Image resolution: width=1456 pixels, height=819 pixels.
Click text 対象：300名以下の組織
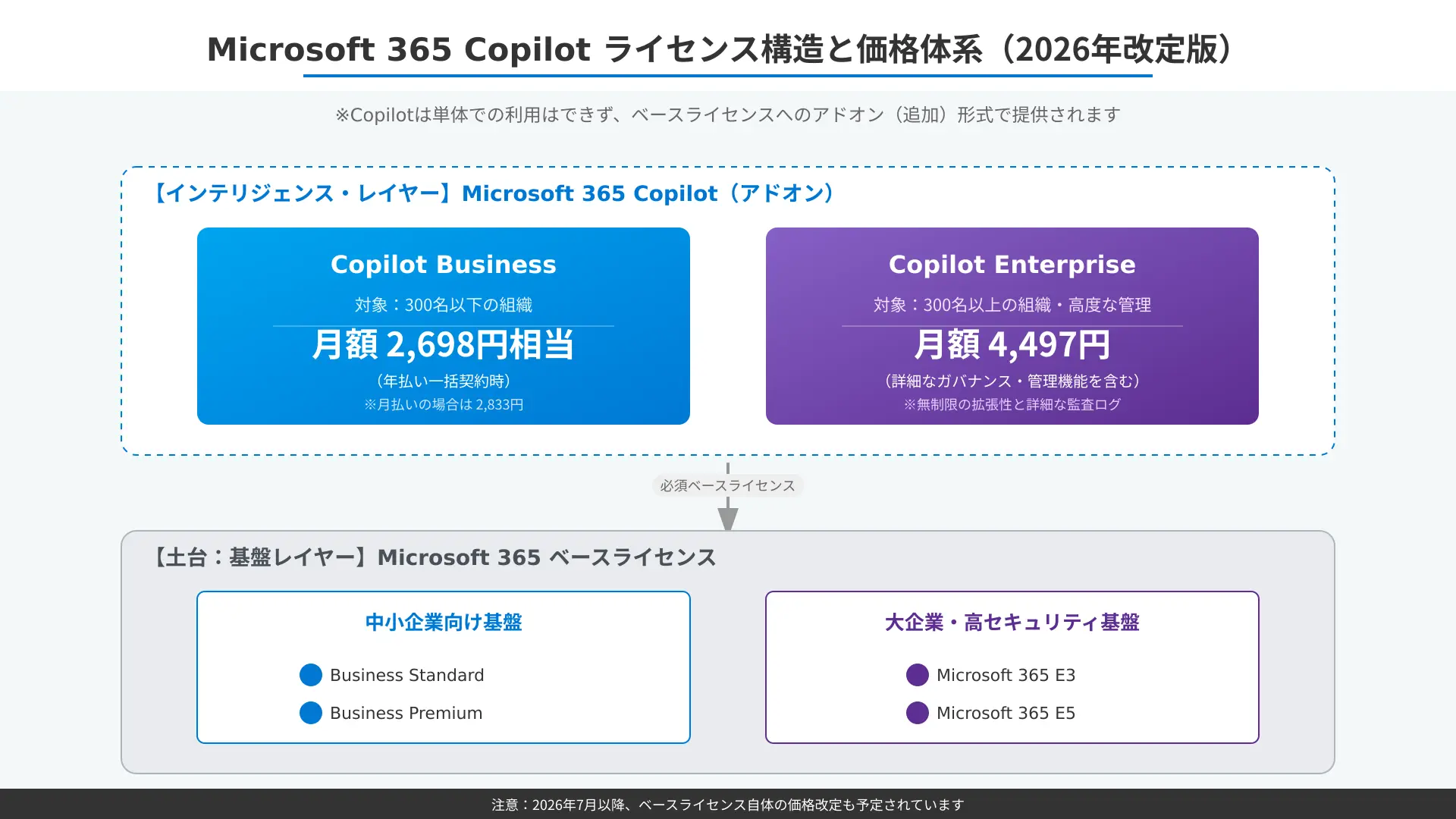pyautogui.click(x=444, y=305)
